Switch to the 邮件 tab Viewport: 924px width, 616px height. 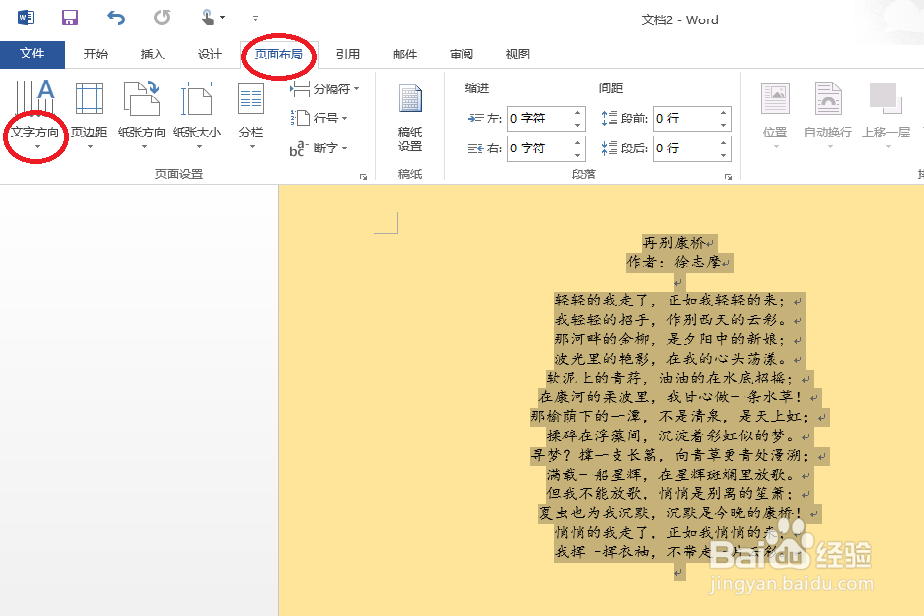tap(405, 54)
